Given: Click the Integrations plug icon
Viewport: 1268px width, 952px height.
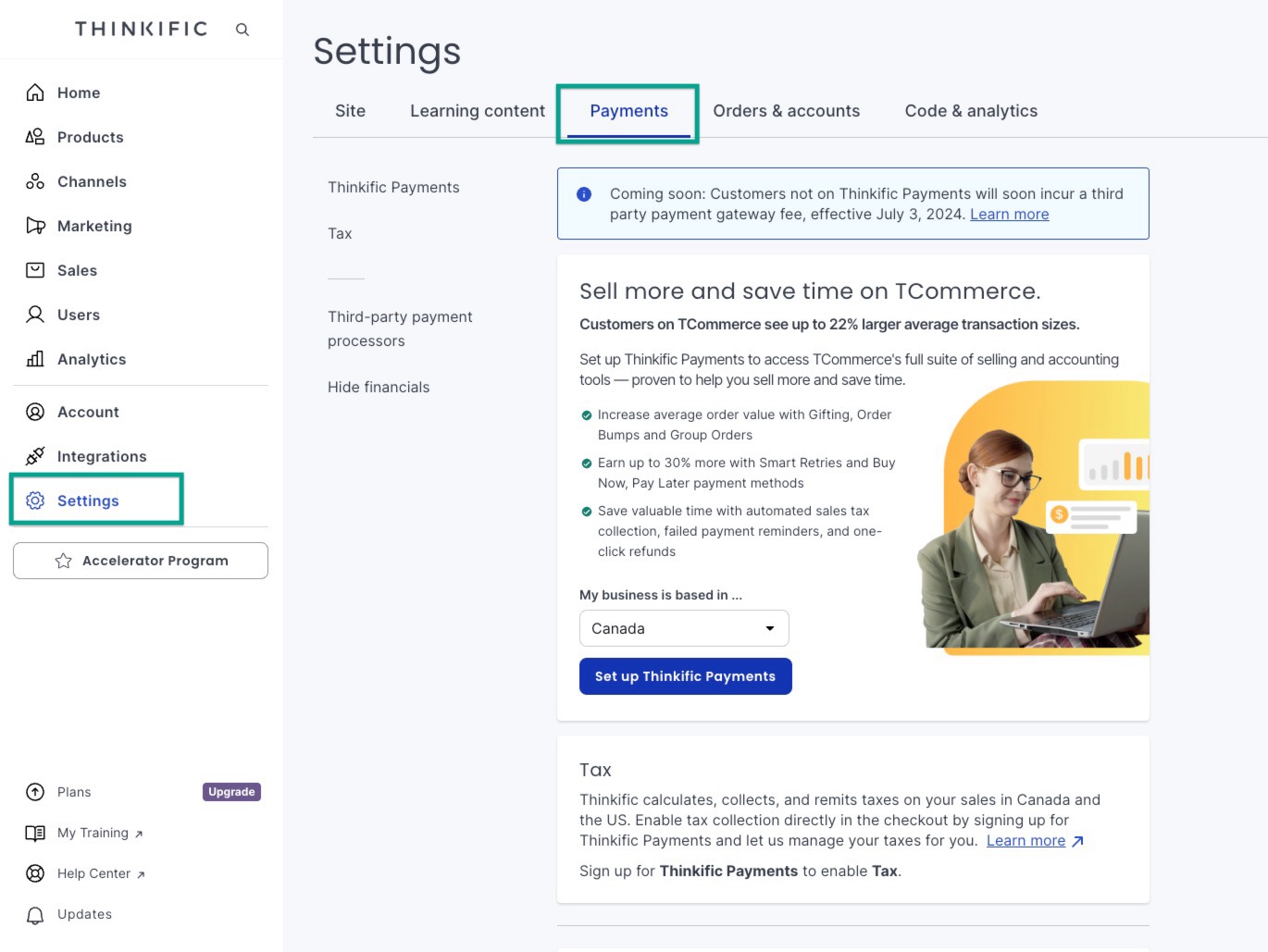Looking at the screenshot, I should pyautogui.click(x=35, y=456).
